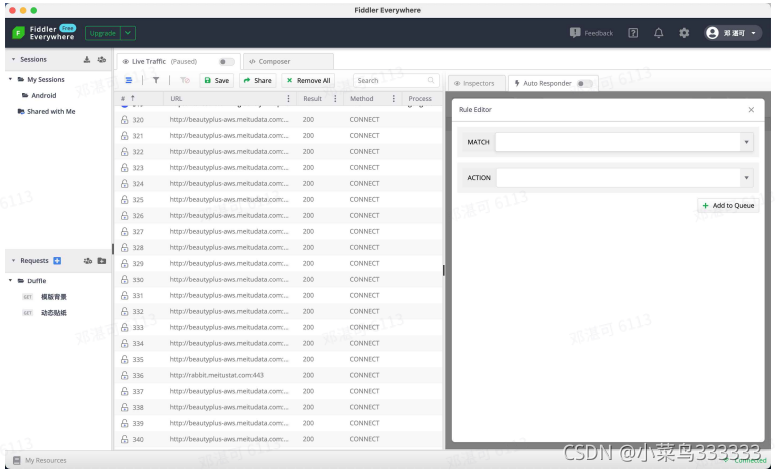Click the share requests icon in Requests header

pyautogui.click(x=88, y=261)
